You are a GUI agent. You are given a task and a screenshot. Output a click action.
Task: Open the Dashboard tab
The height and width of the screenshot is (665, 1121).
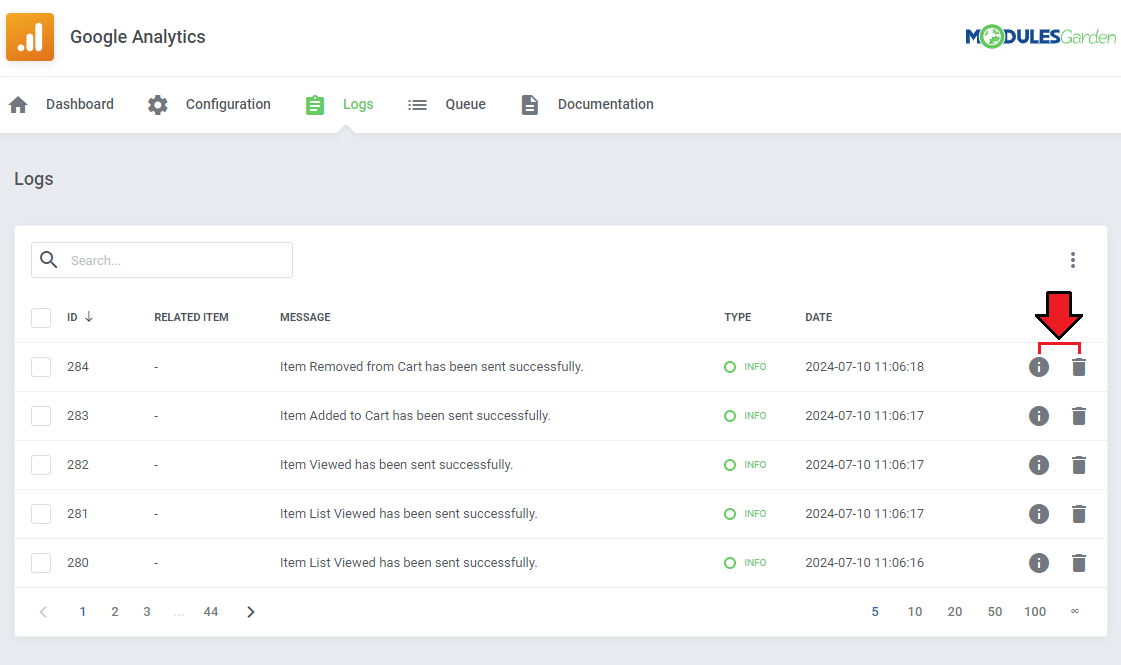[79, 104]
